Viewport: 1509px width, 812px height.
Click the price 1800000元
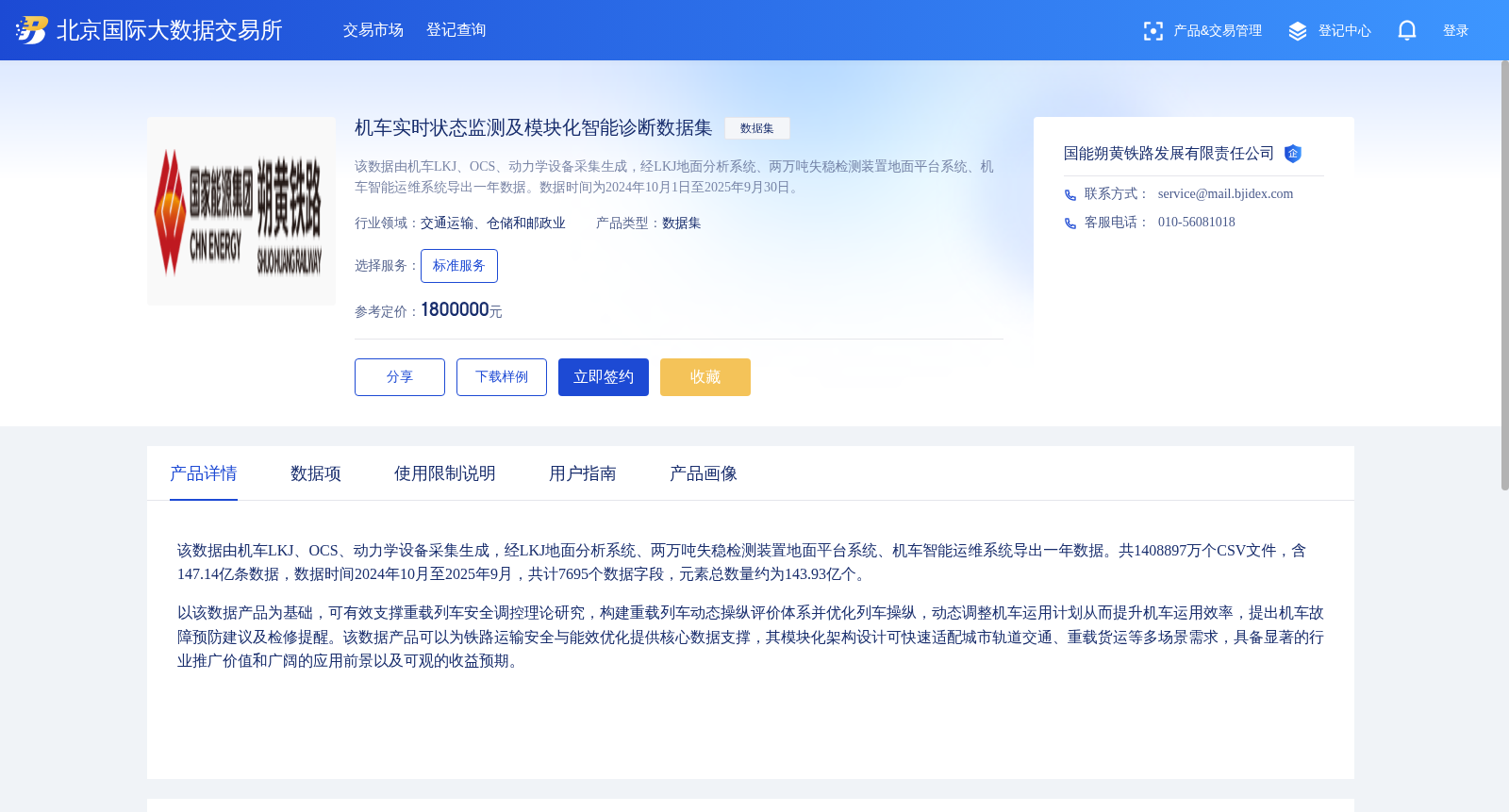(461, 310)
